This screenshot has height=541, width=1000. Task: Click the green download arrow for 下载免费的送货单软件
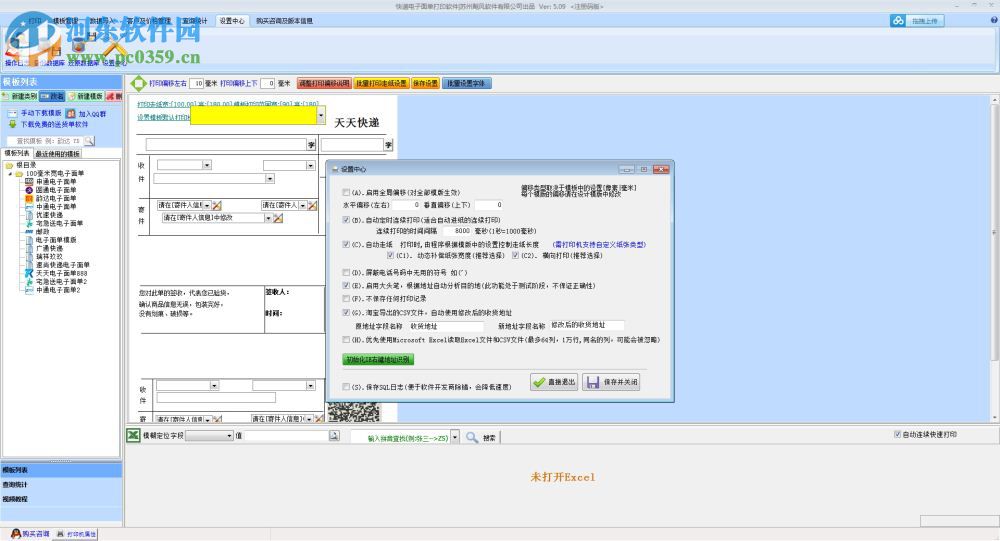12,124
